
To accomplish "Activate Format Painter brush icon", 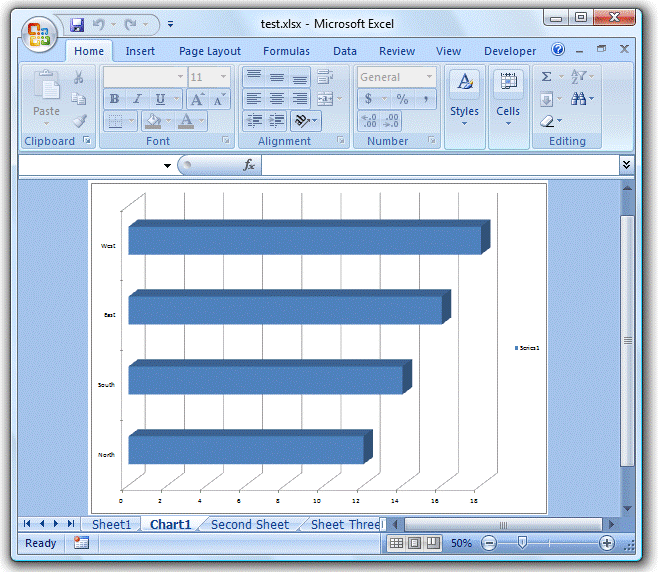I will [x=79, y=121].
